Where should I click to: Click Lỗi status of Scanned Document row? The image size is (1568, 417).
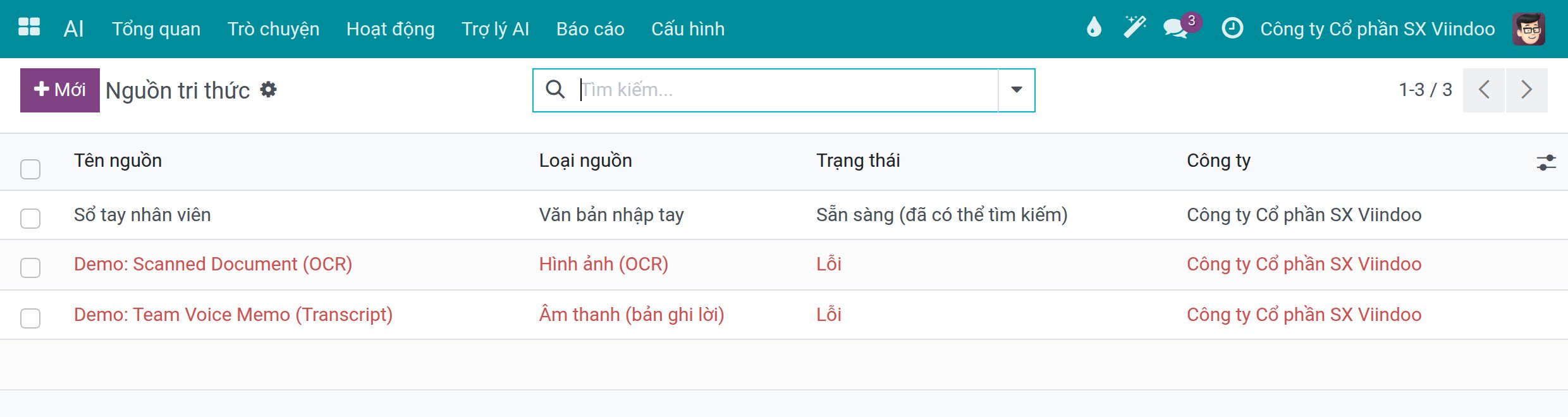click(829, 264)
